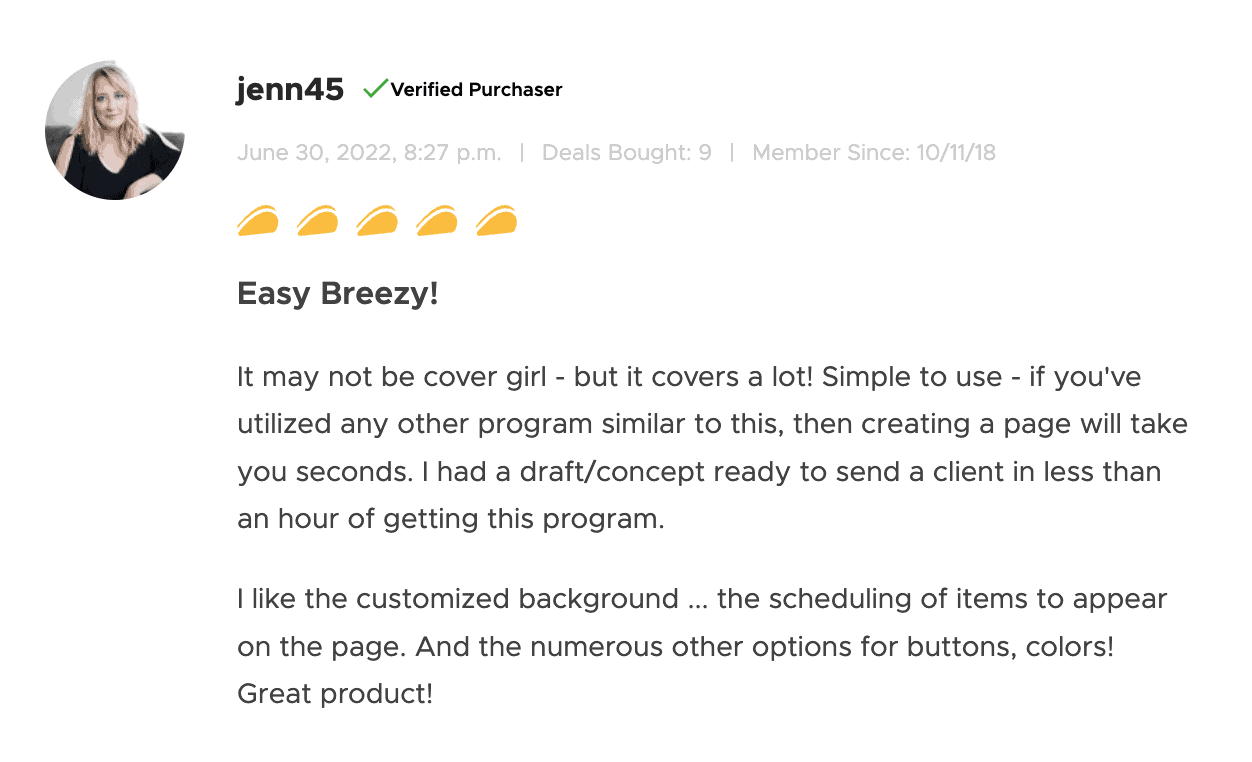The image size is (1252, 762).
Task: Click the third taco rating icon
Action: [377, 219]
